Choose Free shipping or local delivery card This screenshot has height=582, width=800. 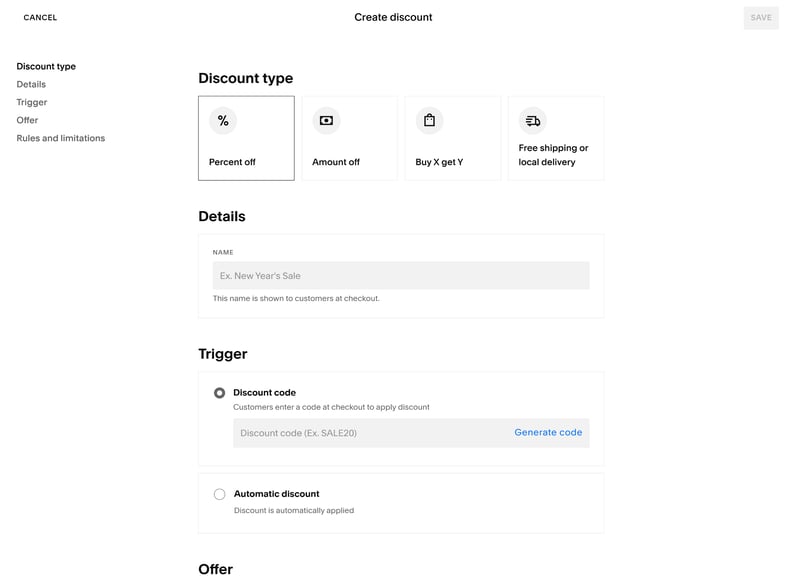pos(556,138)
